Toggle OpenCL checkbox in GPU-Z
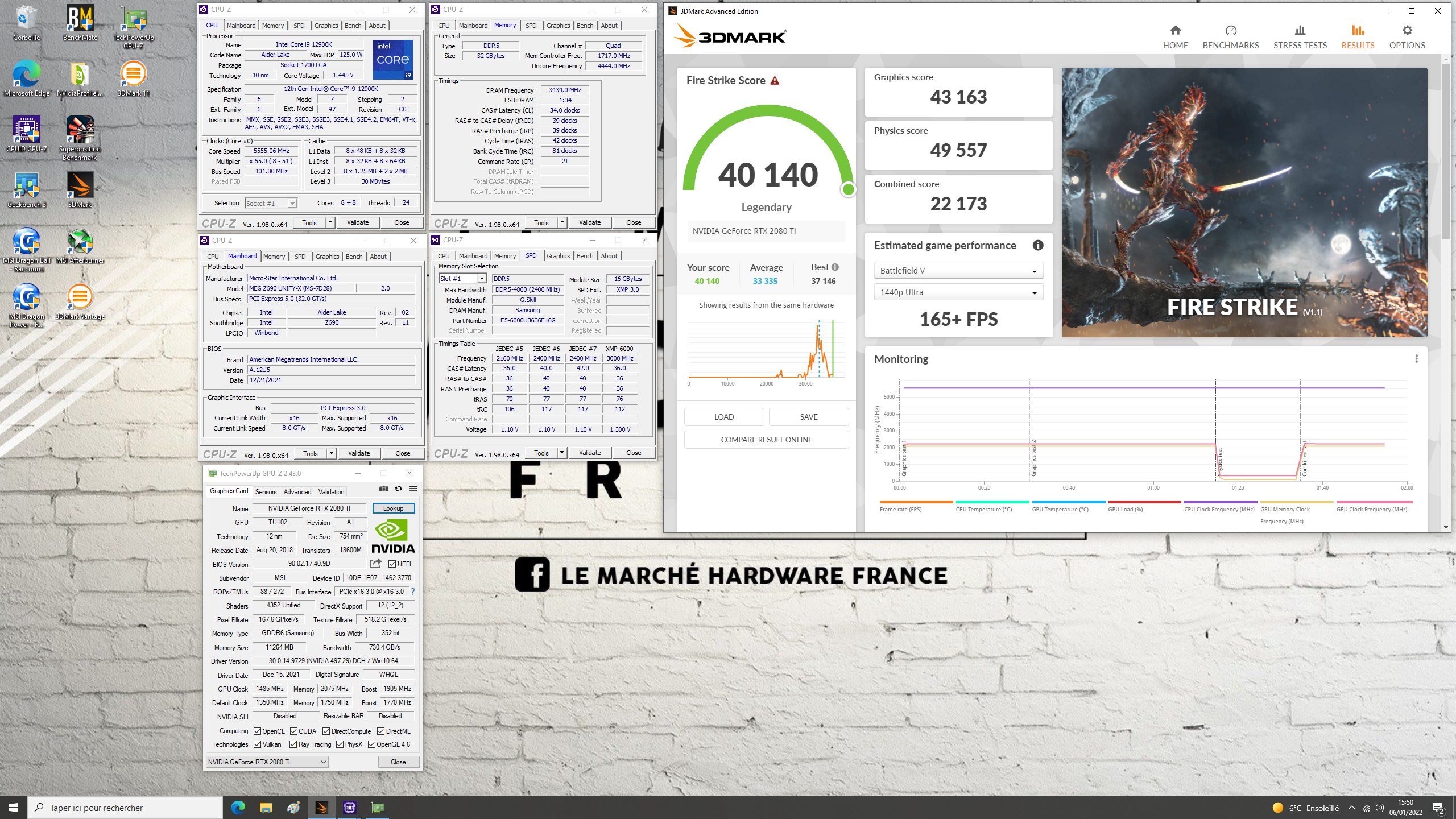Image resolution: width=1456 pixels, height=819 pixels. pos(257,731)
